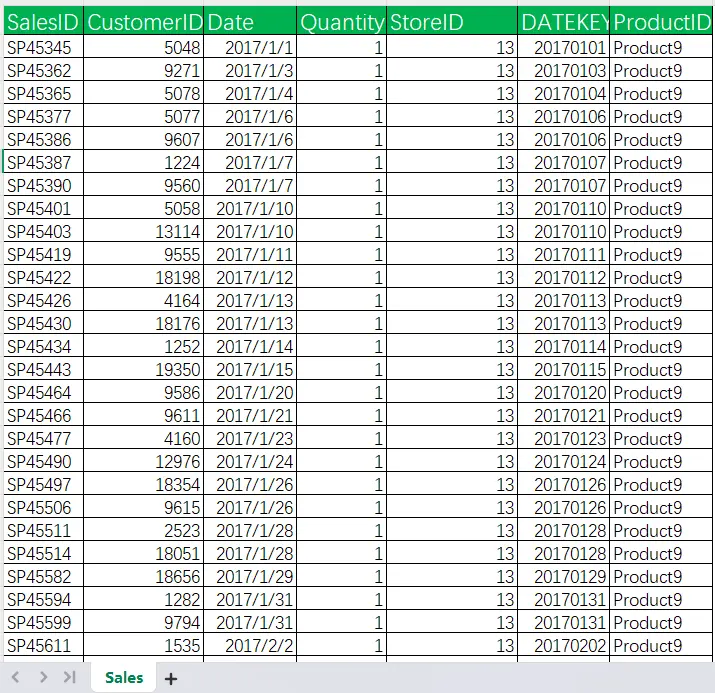715x693 pixels.
Task: Select cell with SalesID SP45422
Action: coord(43,276)
